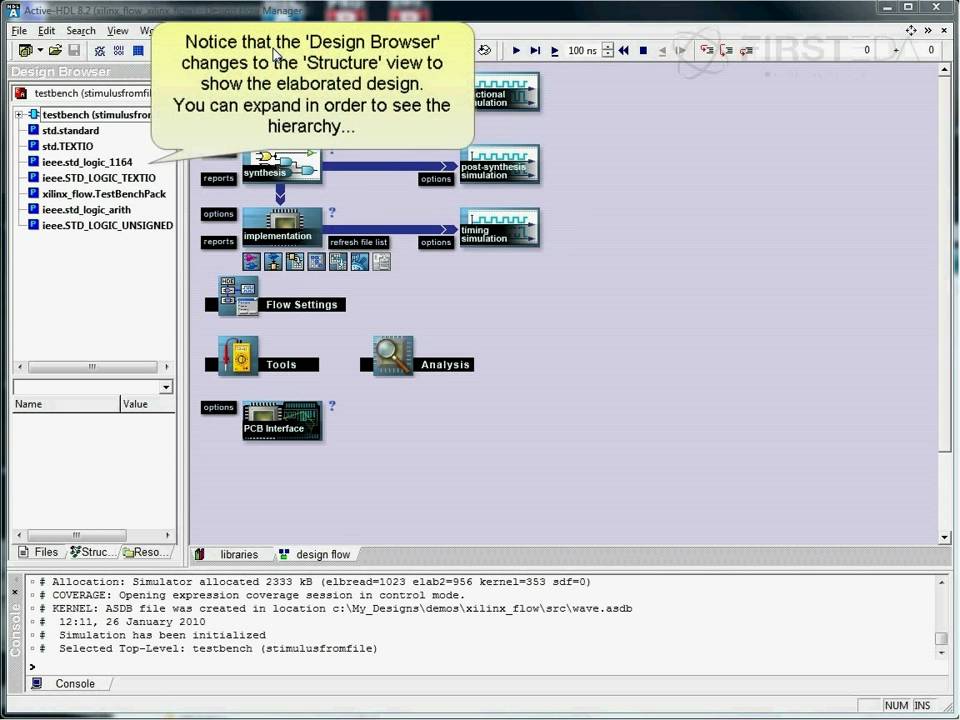
Task: Click the blue grid toolbar icon
Action: 138,50
